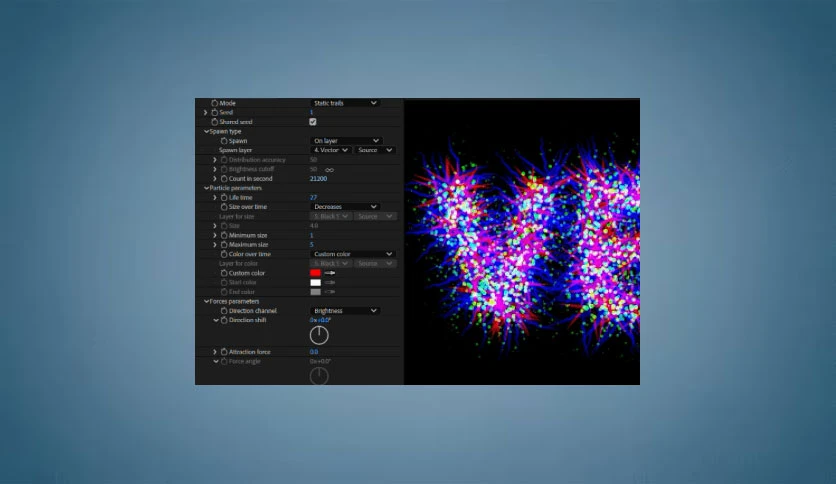Click the Direction shift value 0x+0.0°

click(320, 320)
